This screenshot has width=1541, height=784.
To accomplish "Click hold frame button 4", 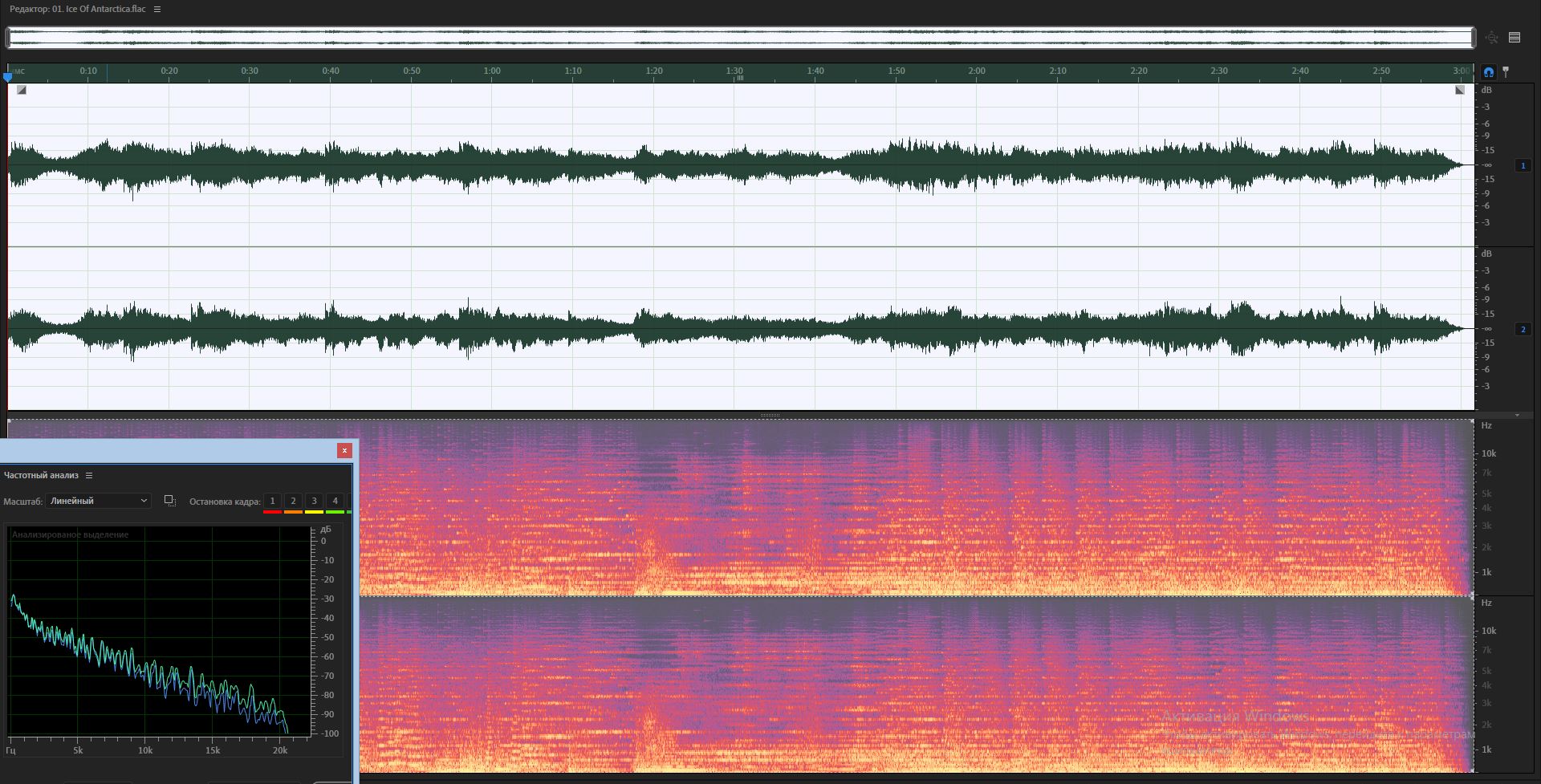I will point(335,502).
